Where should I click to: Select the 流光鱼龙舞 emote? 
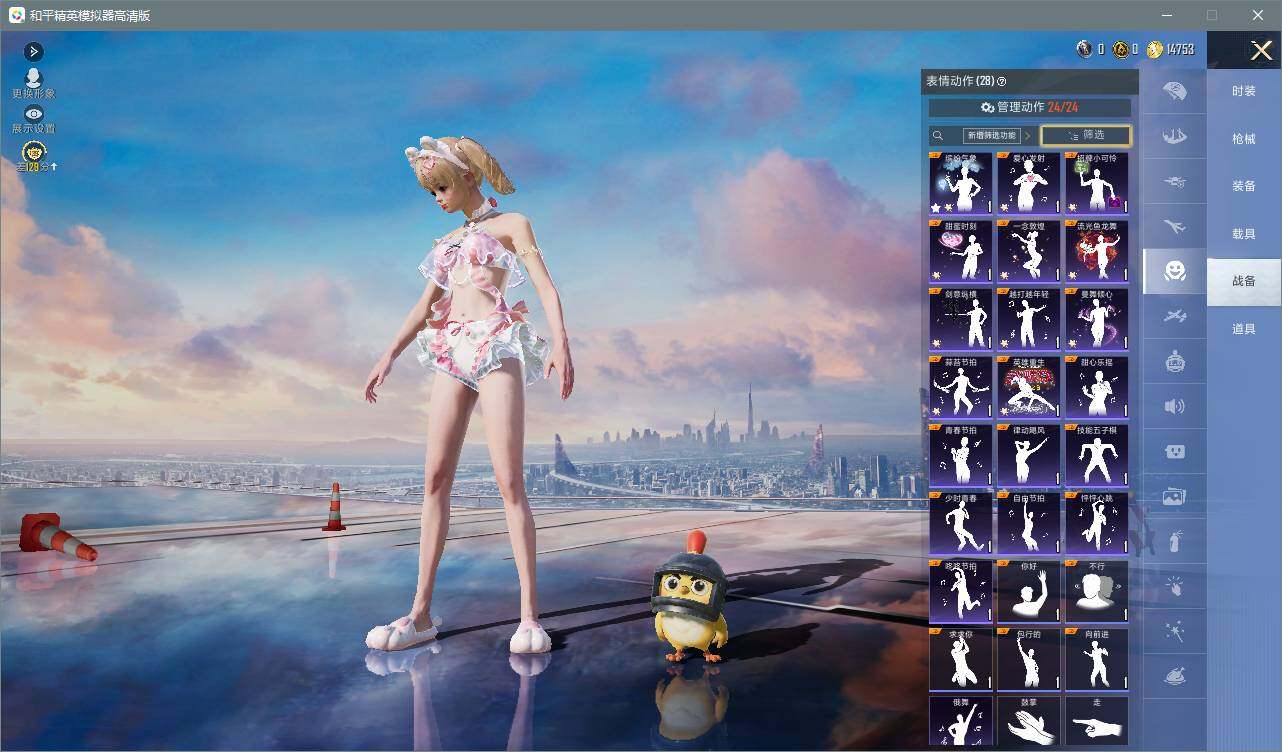pyautogui.click(x=1096, y=250)
